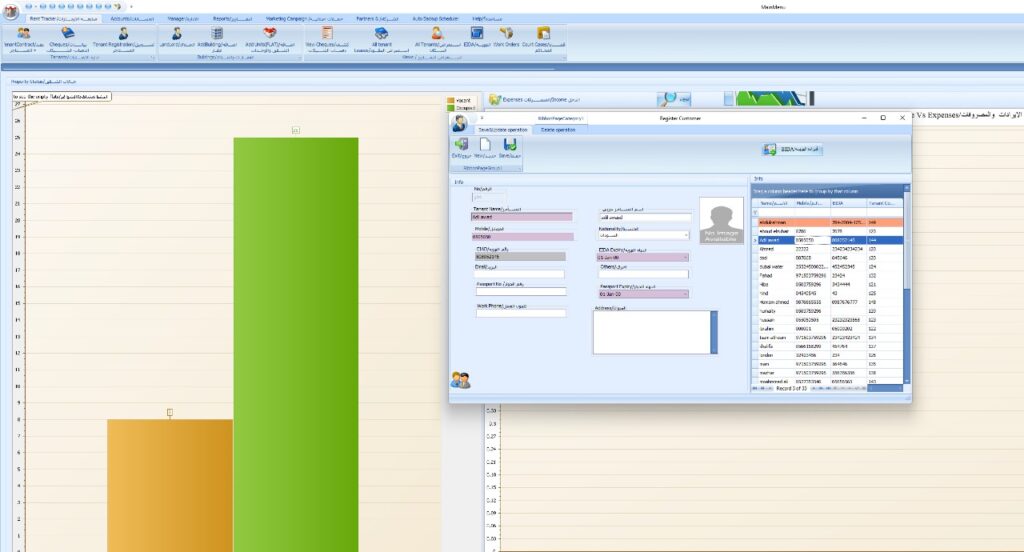Switch to the Rent Tracker ribbon tab

(x=63, y=19)
